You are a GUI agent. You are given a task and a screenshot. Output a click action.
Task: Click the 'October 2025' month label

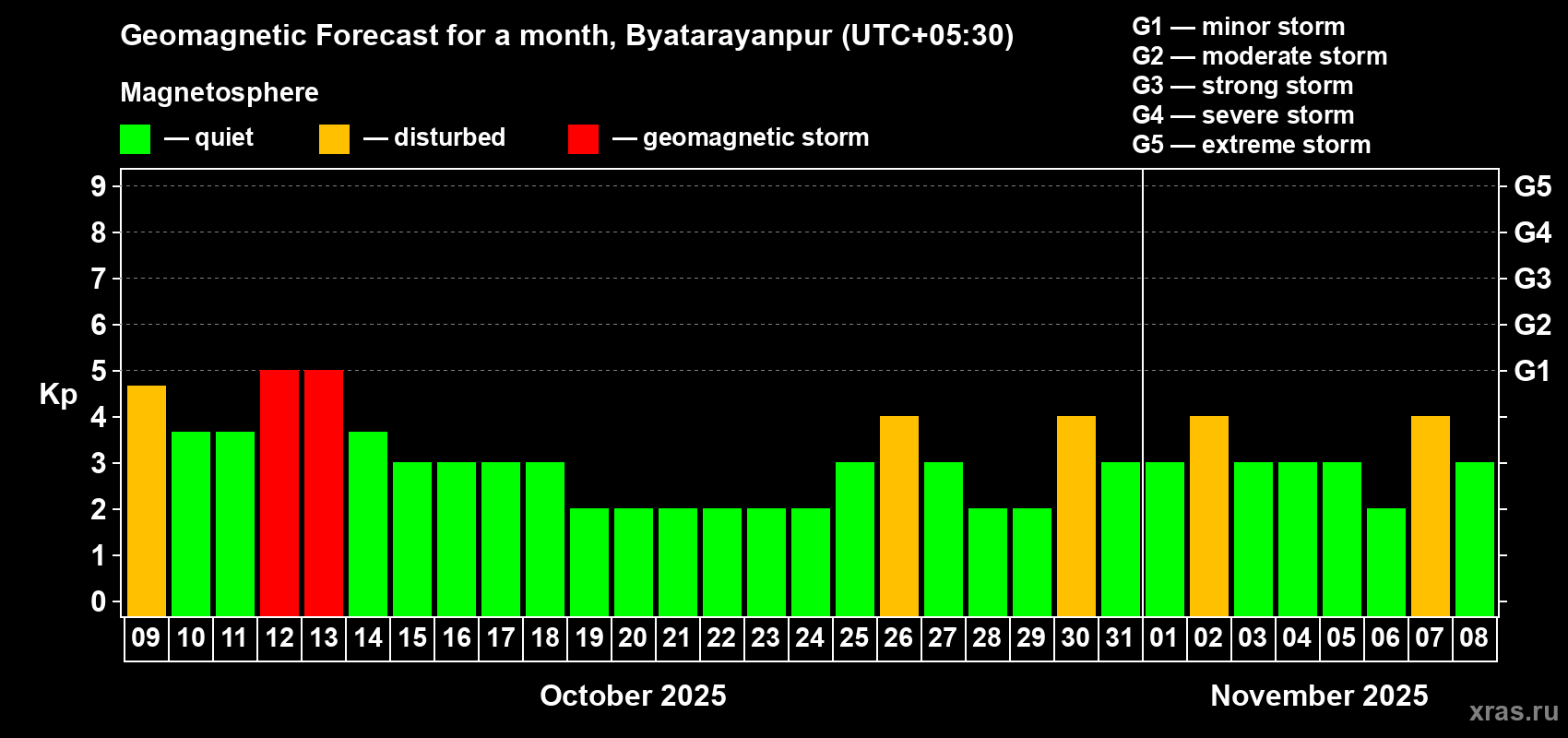tap(633, 696)
